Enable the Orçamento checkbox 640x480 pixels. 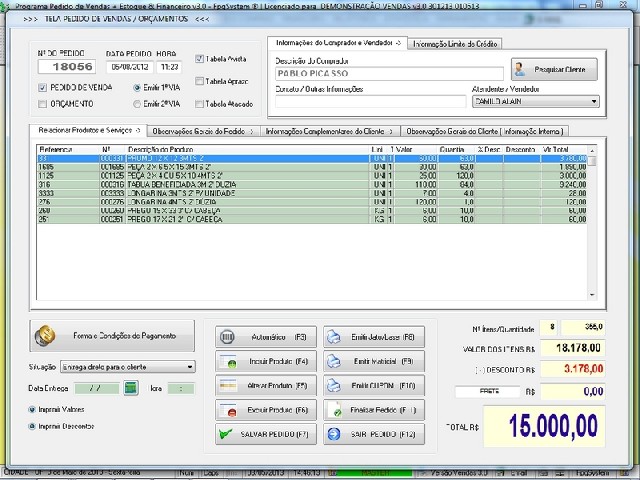pos(42,103)
